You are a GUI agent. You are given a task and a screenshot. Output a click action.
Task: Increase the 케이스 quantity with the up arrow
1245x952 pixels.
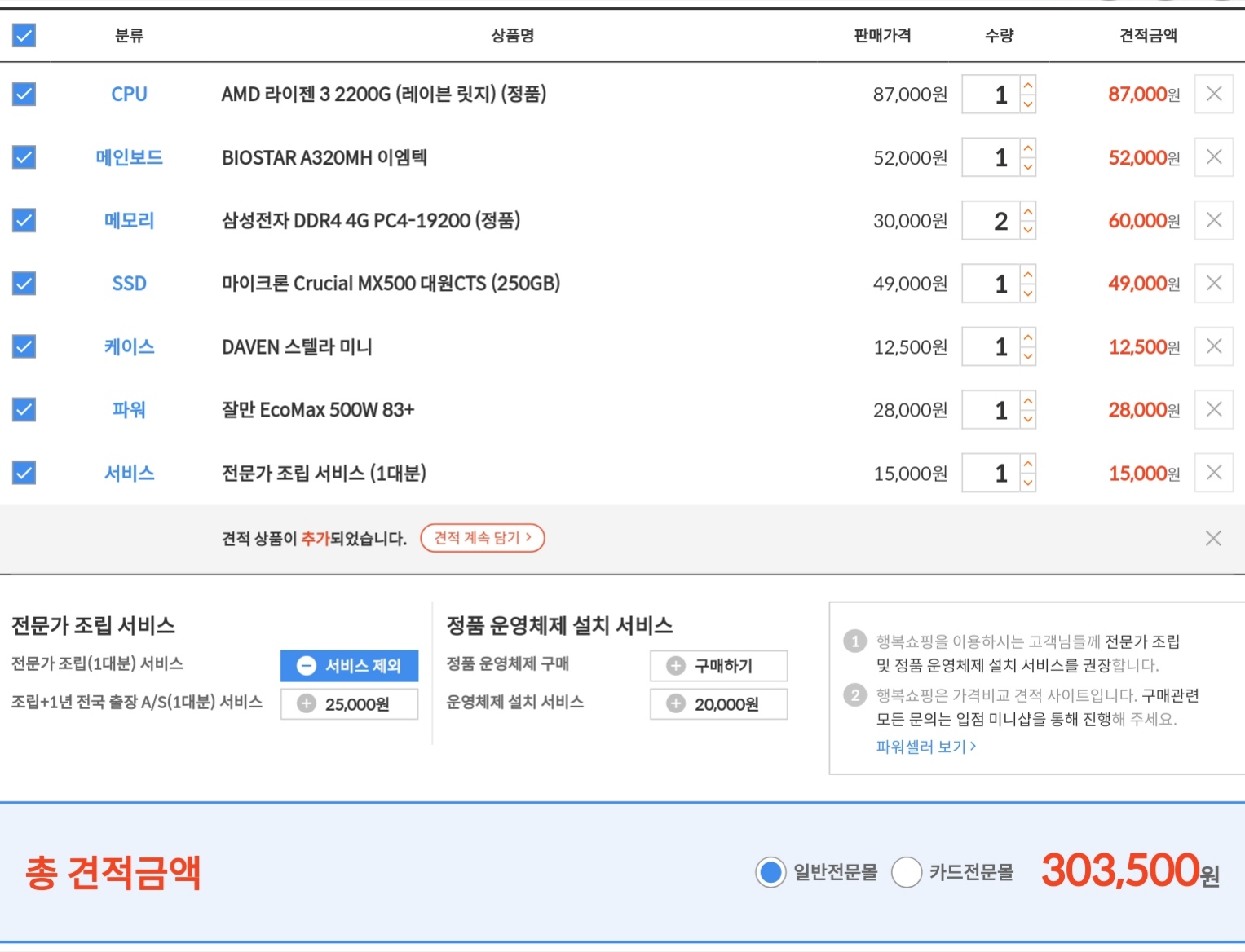tap(1028, 337)
